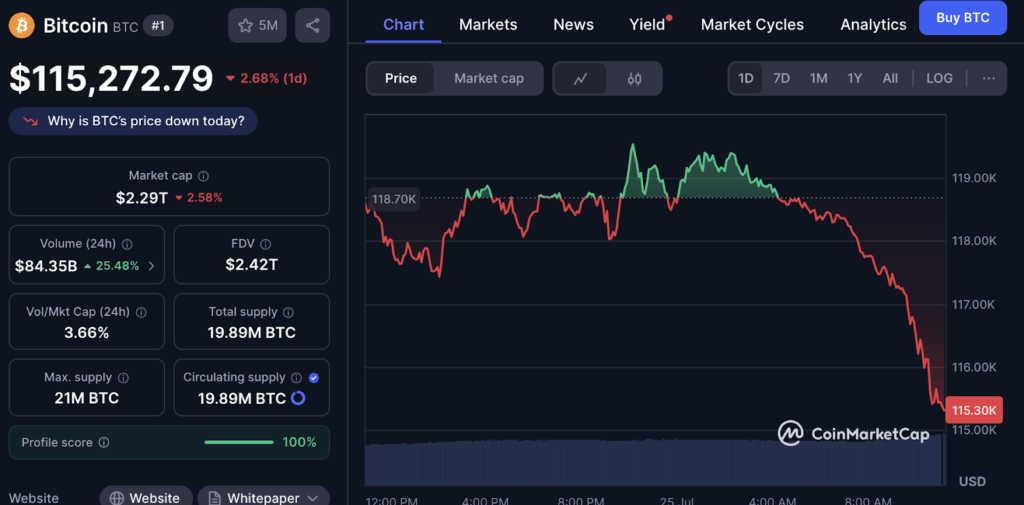
Task: Open chart more options ellipsis menu
Action: (x=988, y=78)
